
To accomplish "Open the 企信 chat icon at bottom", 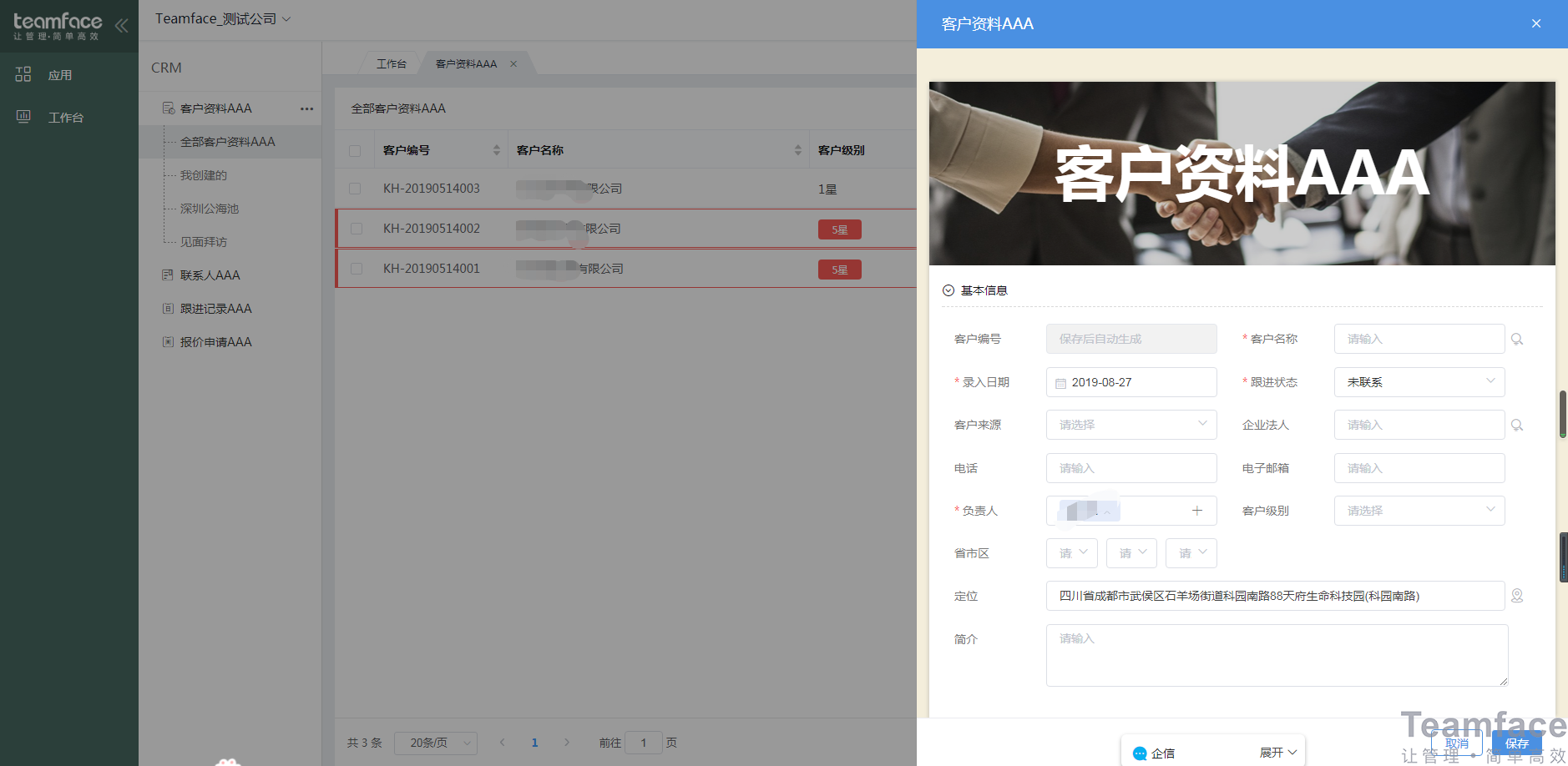I will coord(1139,752).
